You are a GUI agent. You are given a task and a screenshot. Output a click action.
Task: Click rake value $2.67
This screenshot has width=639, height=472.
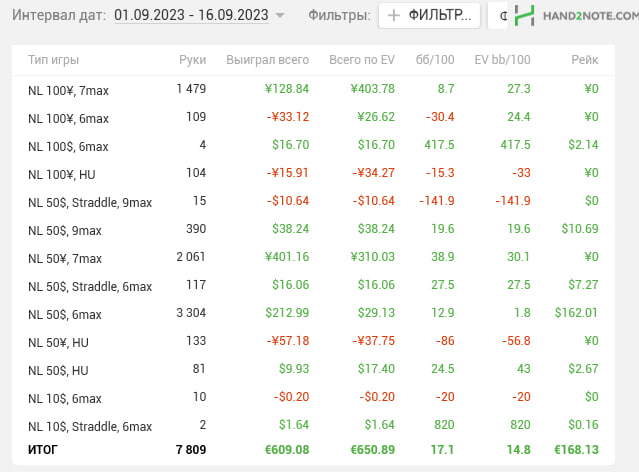tap(584, 368)
